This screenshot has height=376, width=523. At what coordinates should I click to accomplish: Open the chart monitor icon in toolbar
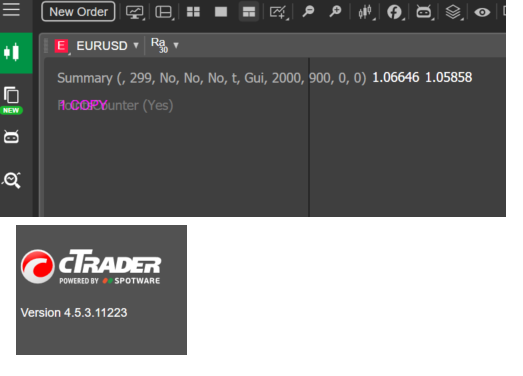[135, 12]
